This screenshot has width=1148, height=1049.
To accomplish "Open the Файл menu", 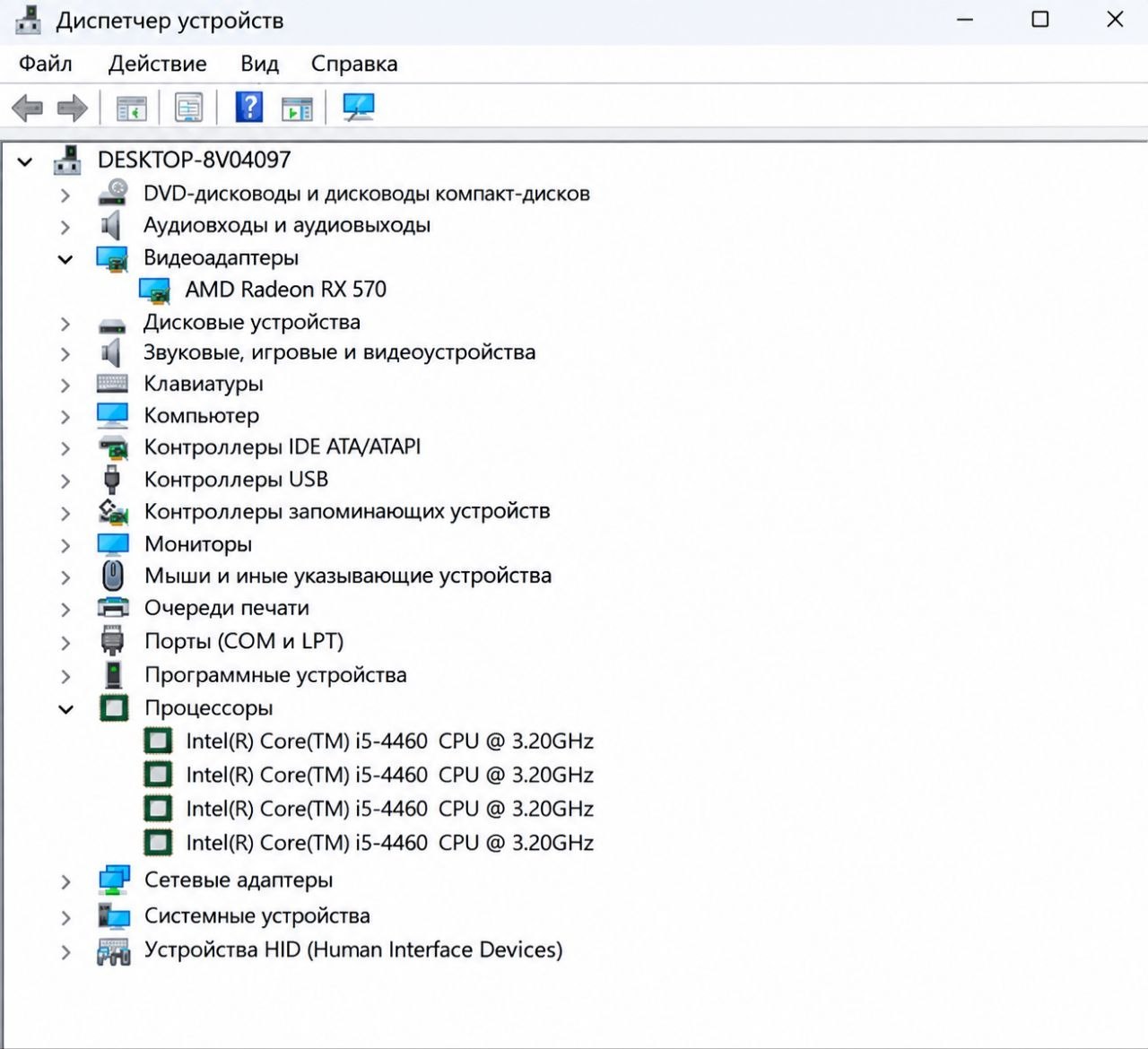I will (46, 64).
